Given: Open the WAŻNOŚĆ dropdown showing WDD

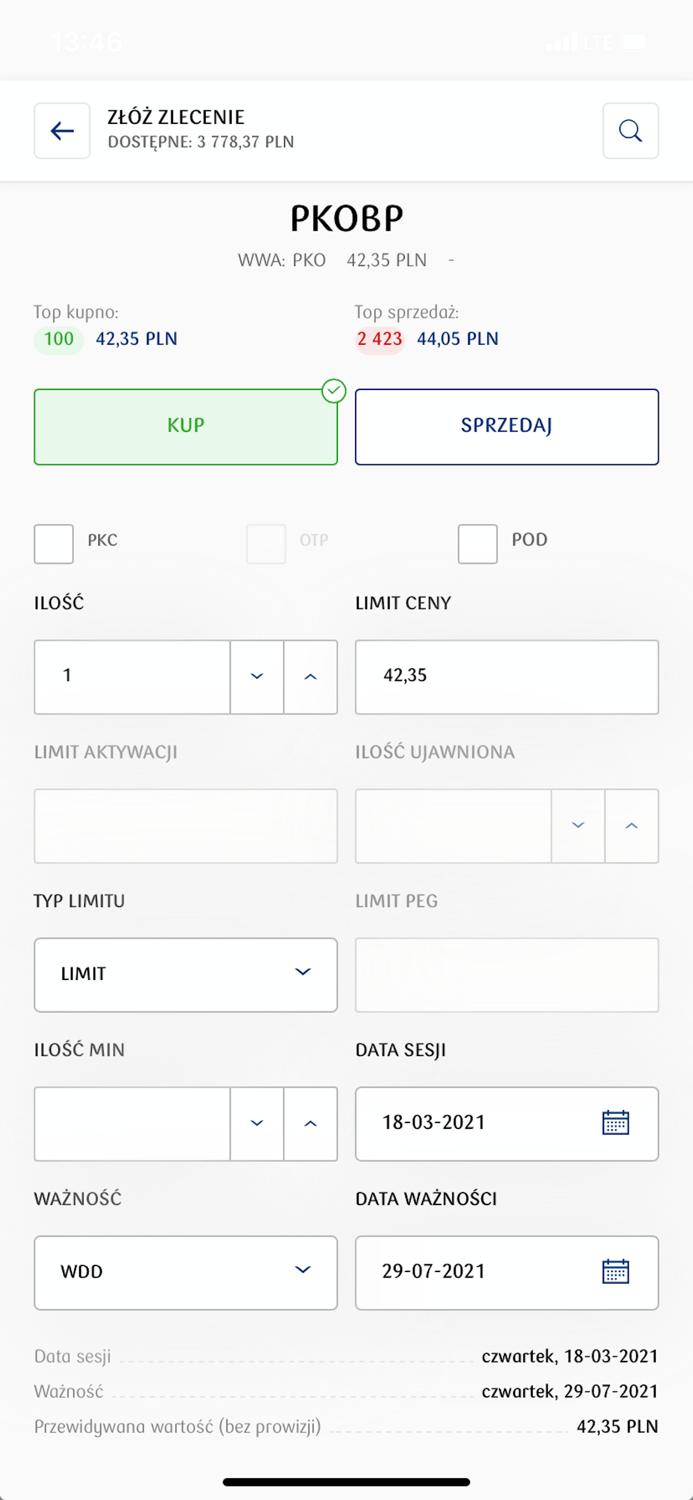Looking at the screenshot, I should pos(185,1272).
